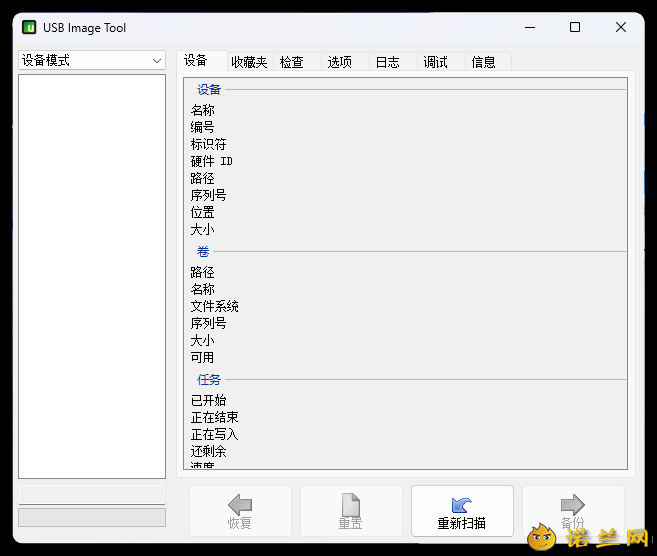Click the 正在写入 label
Viewport: 657px width, 556px height.
click(x=215, y=434)
